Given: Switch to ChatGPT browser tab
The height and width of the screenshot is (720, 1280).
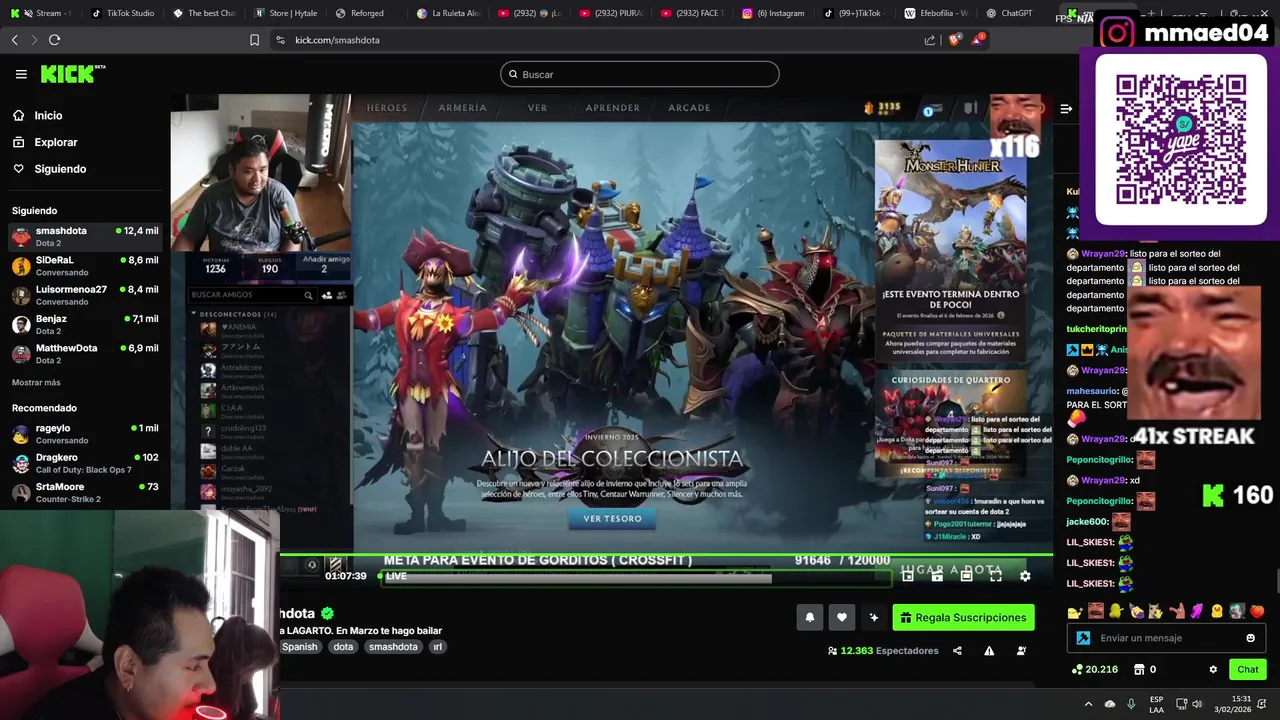Looking at the screenshot, I should [1017, 13].
